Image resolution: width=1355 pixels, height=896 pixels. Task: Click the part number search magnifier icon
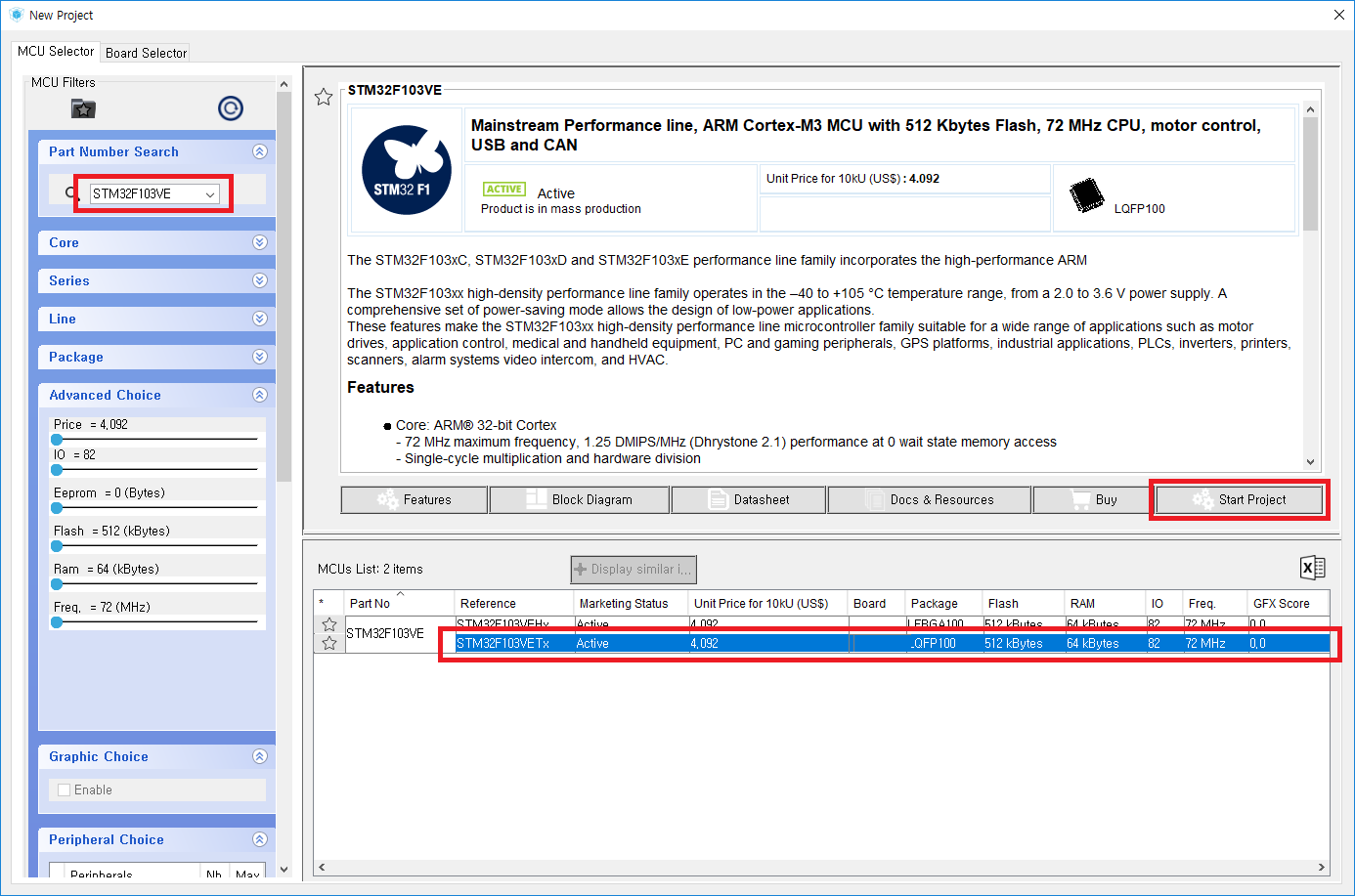pos(72,192)
